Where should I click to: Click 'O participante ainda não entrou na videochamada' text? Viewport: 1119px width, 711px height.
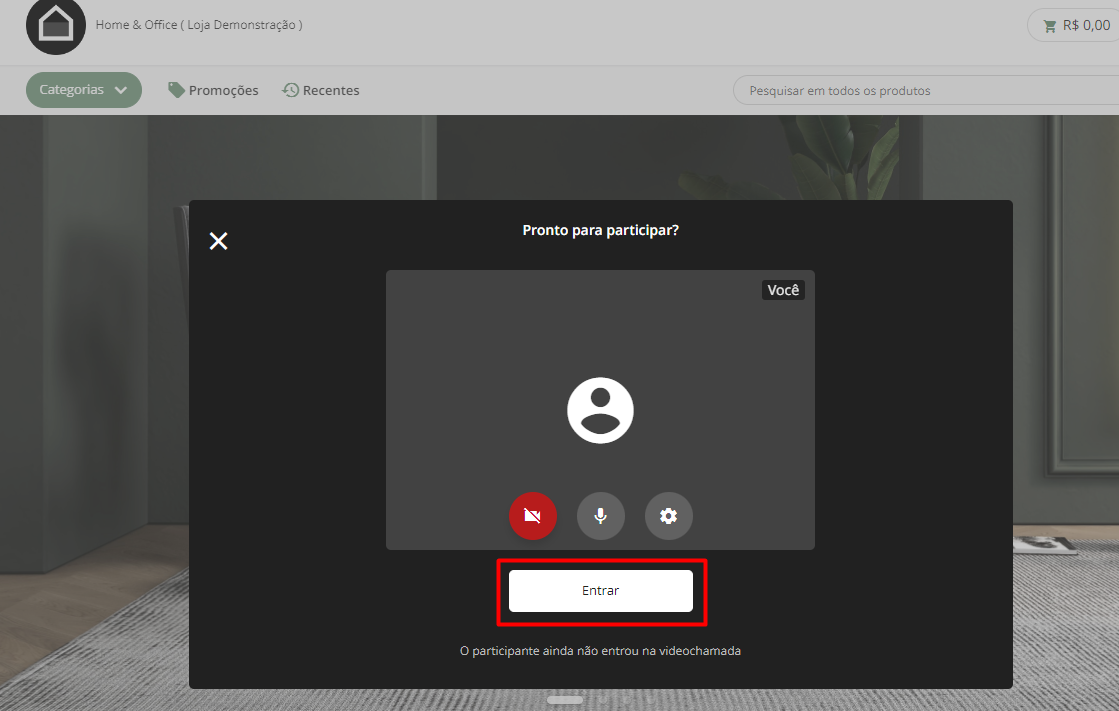click(600, 651)
